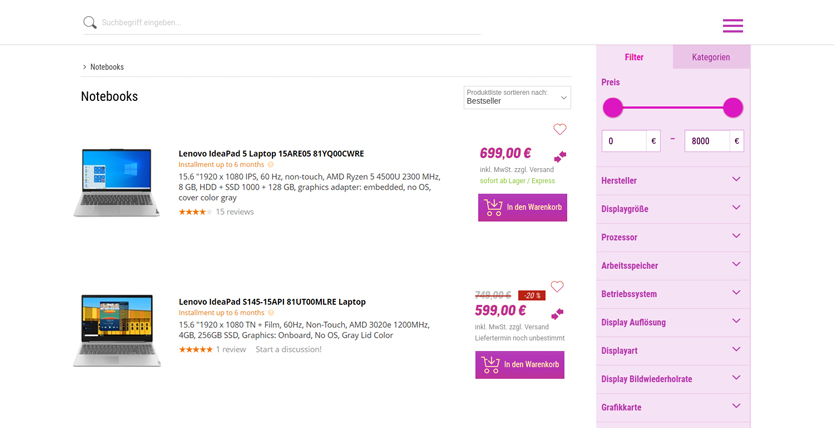Expand the Hersteller filter

tap(673, 181)
